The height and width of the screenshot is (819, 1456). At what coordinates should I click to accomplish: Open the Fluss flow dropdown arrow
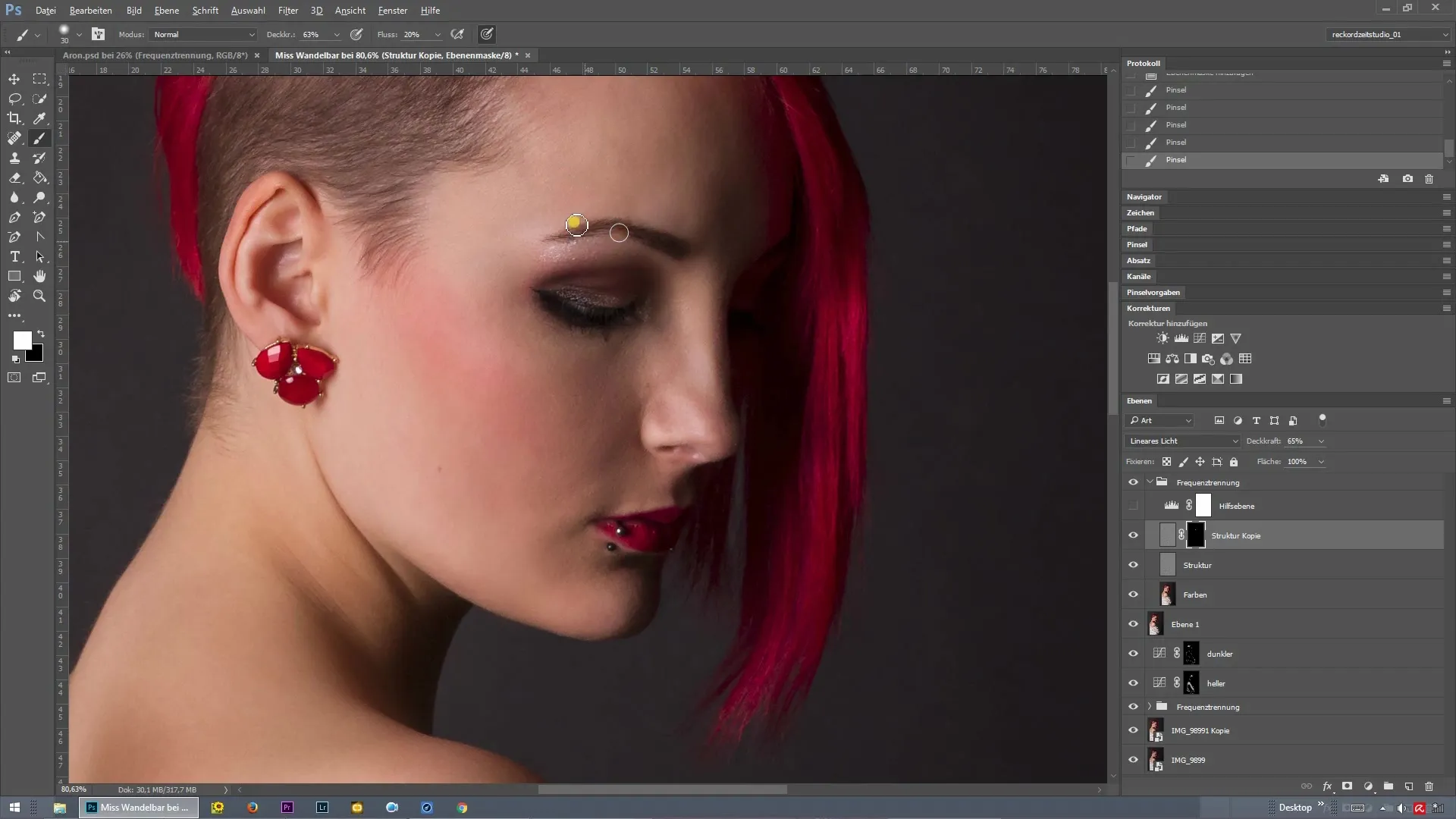tap(438, 35)
